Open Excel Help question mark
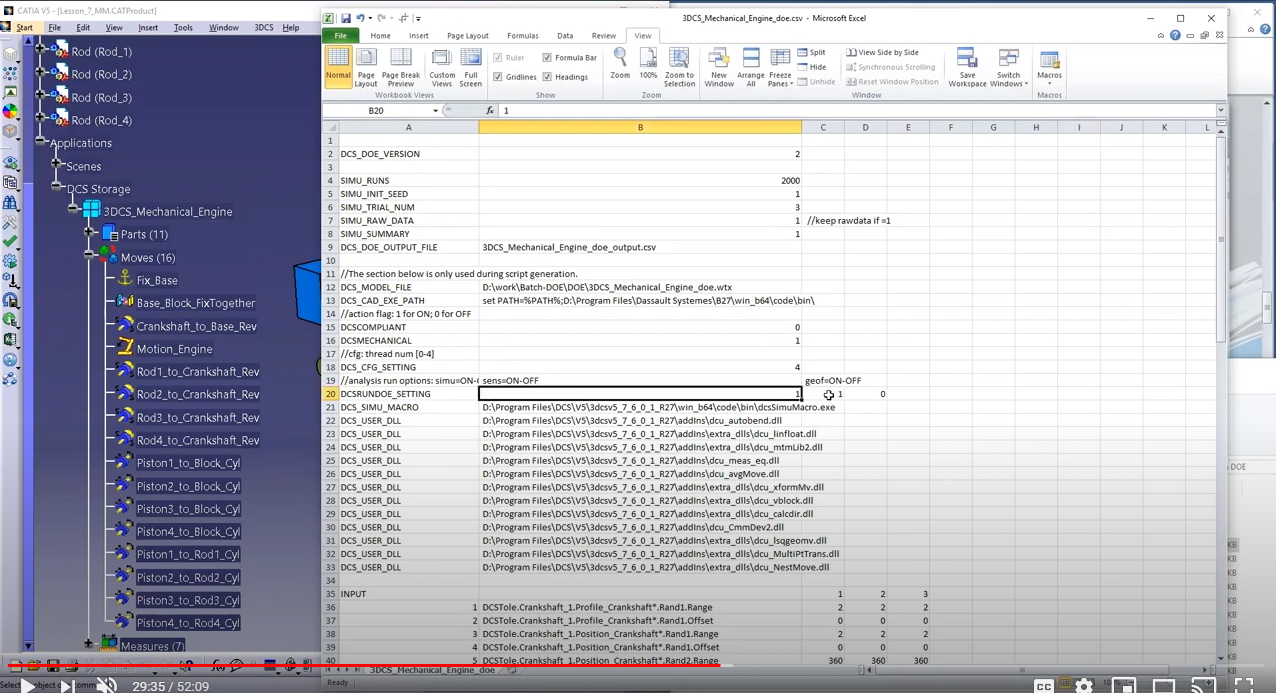Viewport: 1276px width, 693px height. point(1175,35)
